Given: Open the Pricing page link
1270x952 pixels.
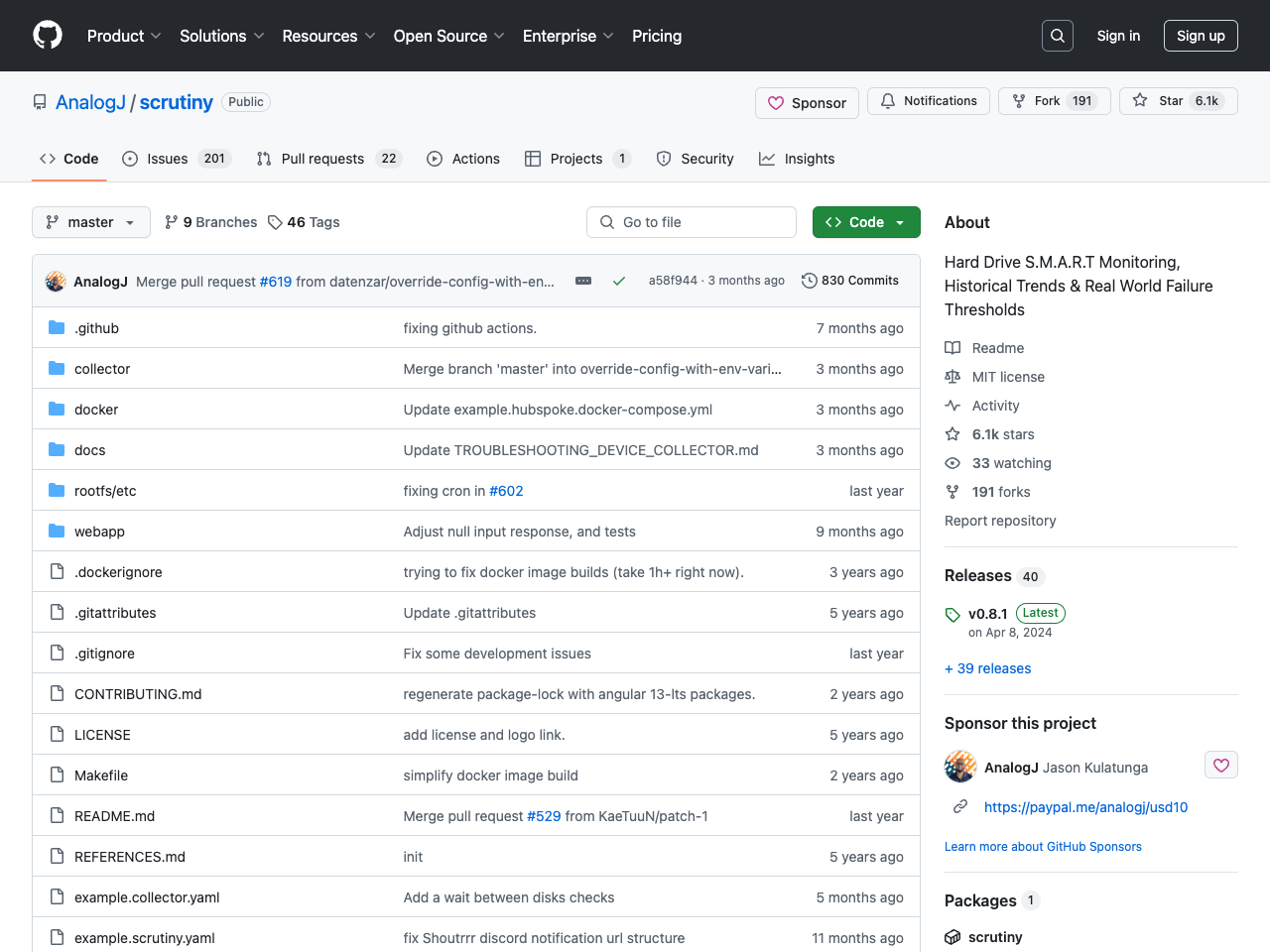Looking at the screenshot, I should click(657, 36).
